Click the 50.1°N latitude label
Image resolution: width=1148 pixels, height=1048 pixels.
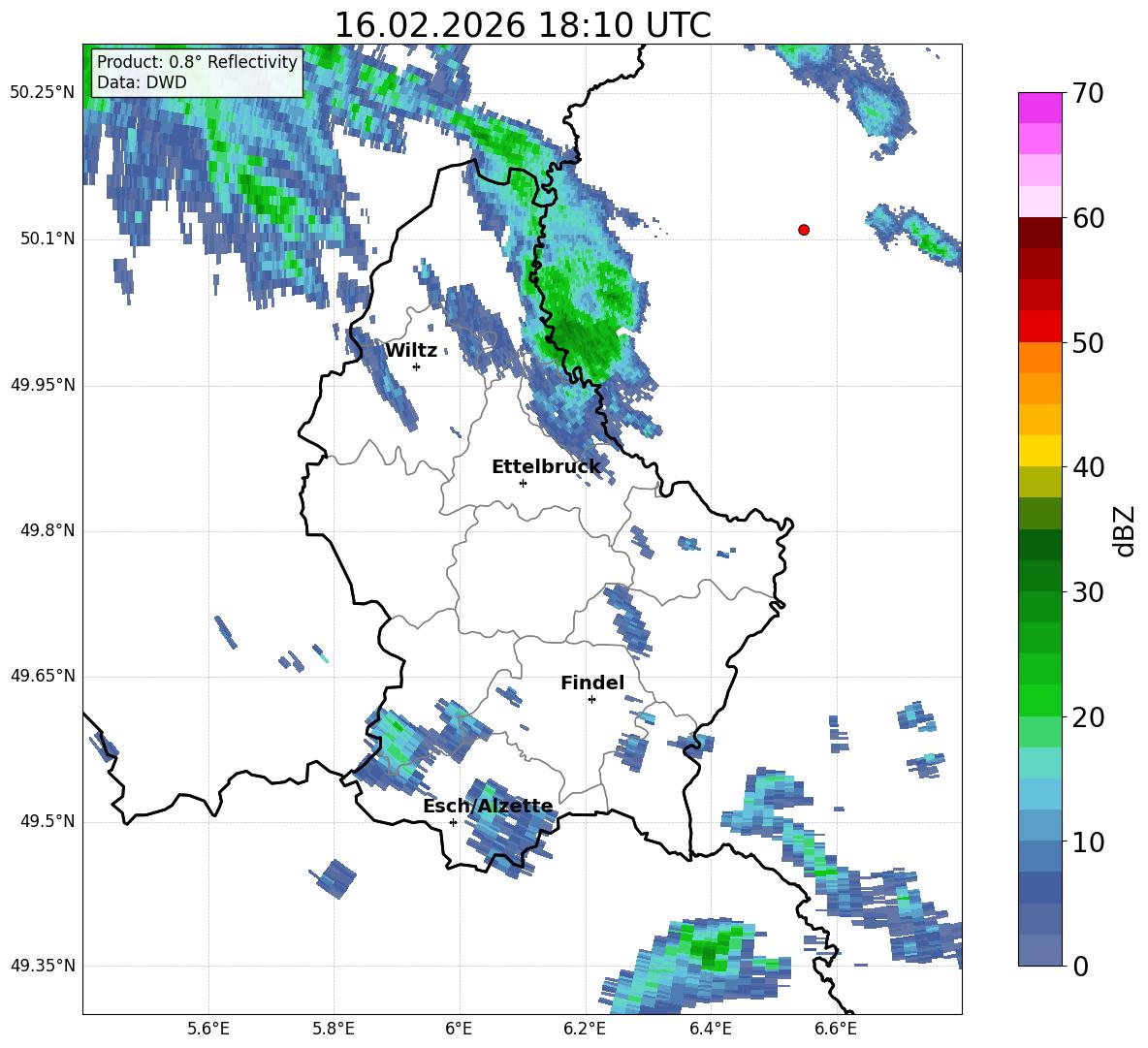(48, 238)
